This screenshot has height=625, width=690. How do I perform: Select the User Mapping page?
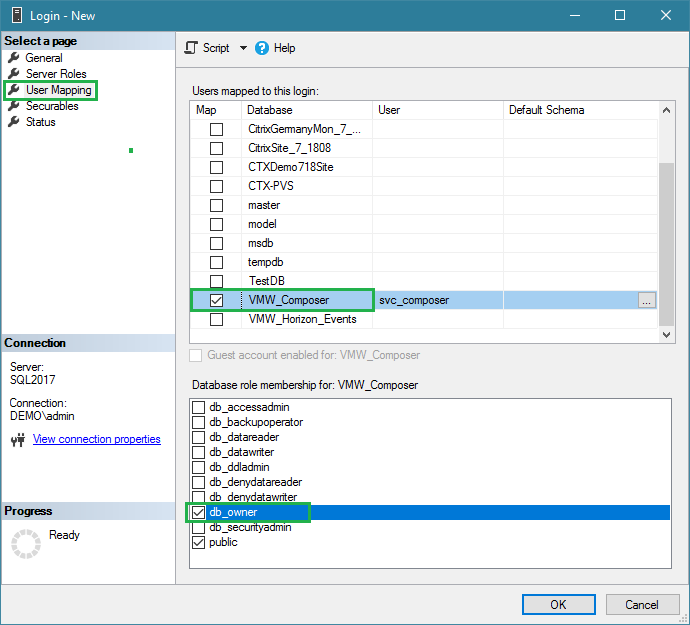(59, 90)
